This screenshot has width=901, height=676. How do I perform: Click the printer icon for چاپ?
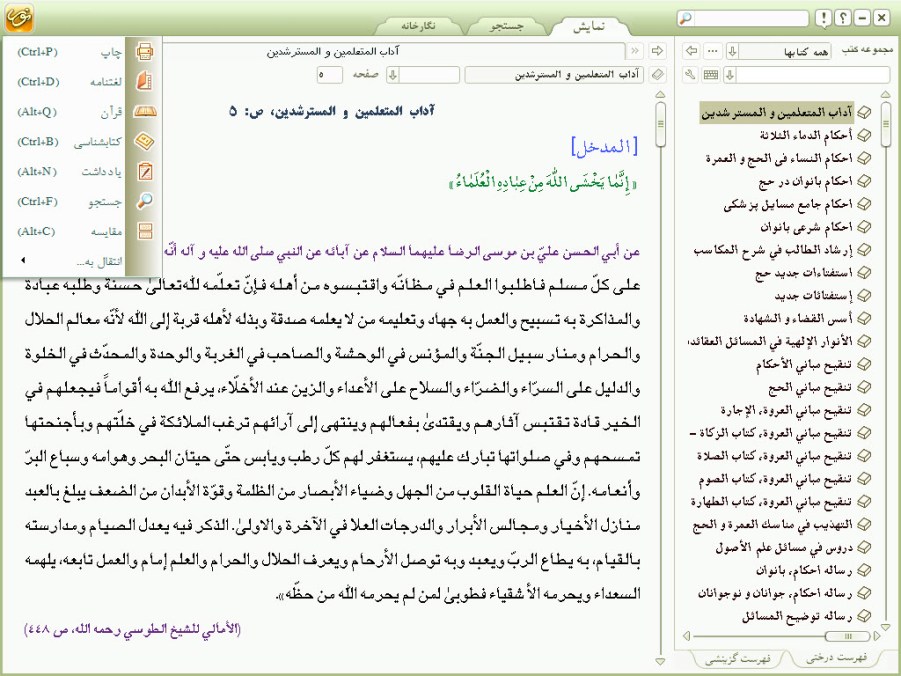(x=144, y=52)
